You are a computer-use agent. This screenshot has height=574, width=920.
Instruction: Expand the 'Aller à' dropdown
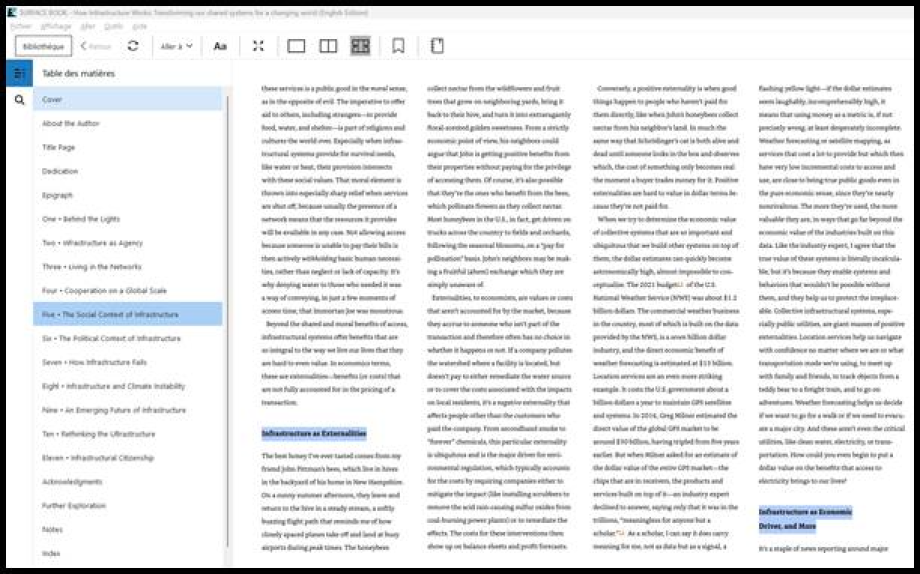[x=177, y=46]
